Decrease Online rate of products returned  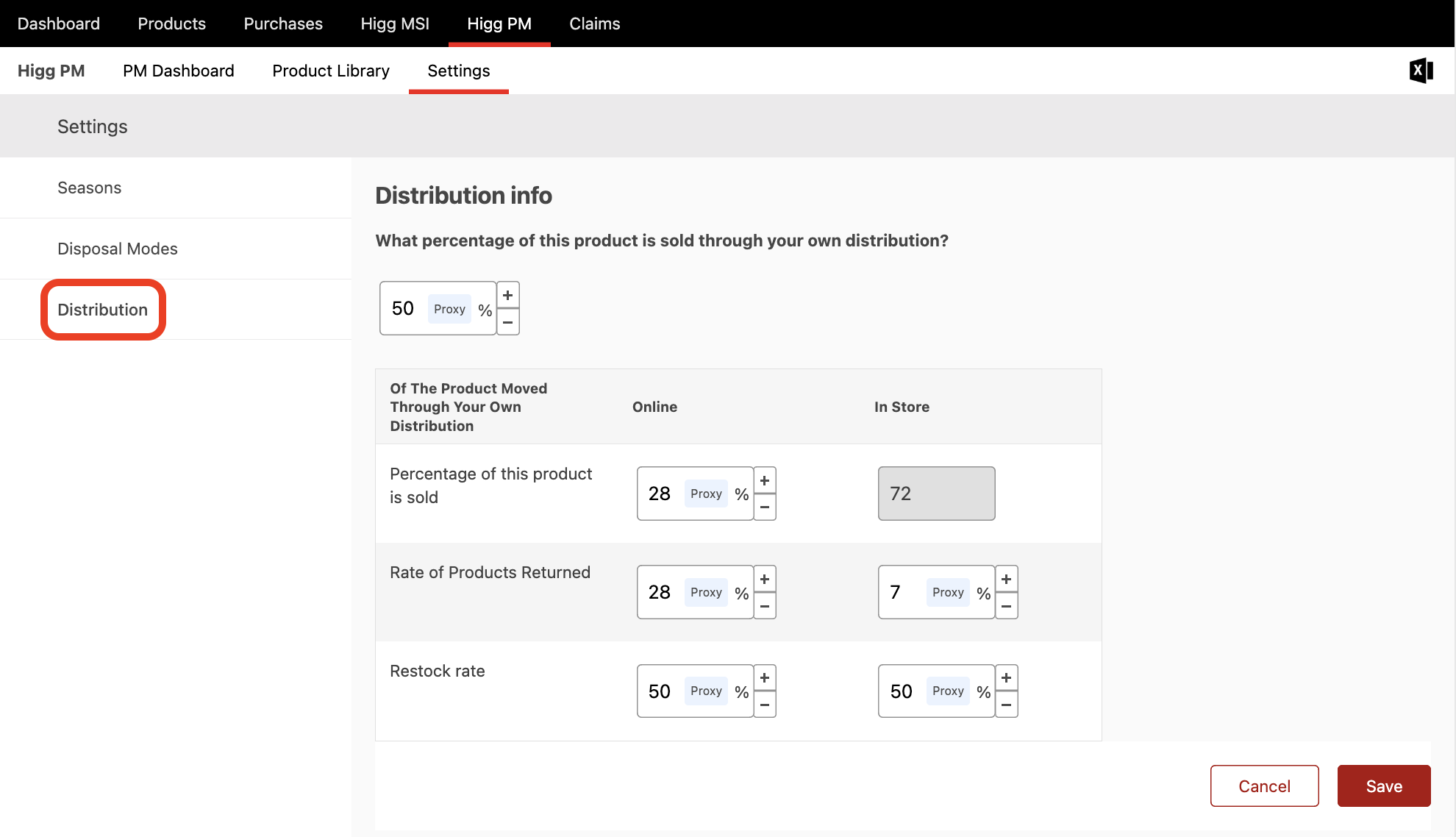point(765,606)
